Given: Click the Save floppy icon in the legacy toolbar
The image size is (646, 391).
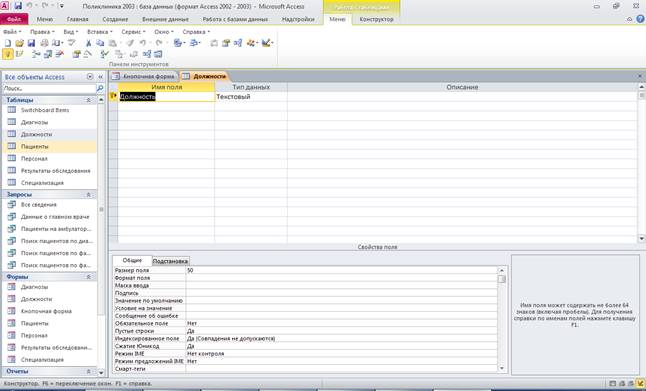Looking at the screenshot, I should click(31, 43).
